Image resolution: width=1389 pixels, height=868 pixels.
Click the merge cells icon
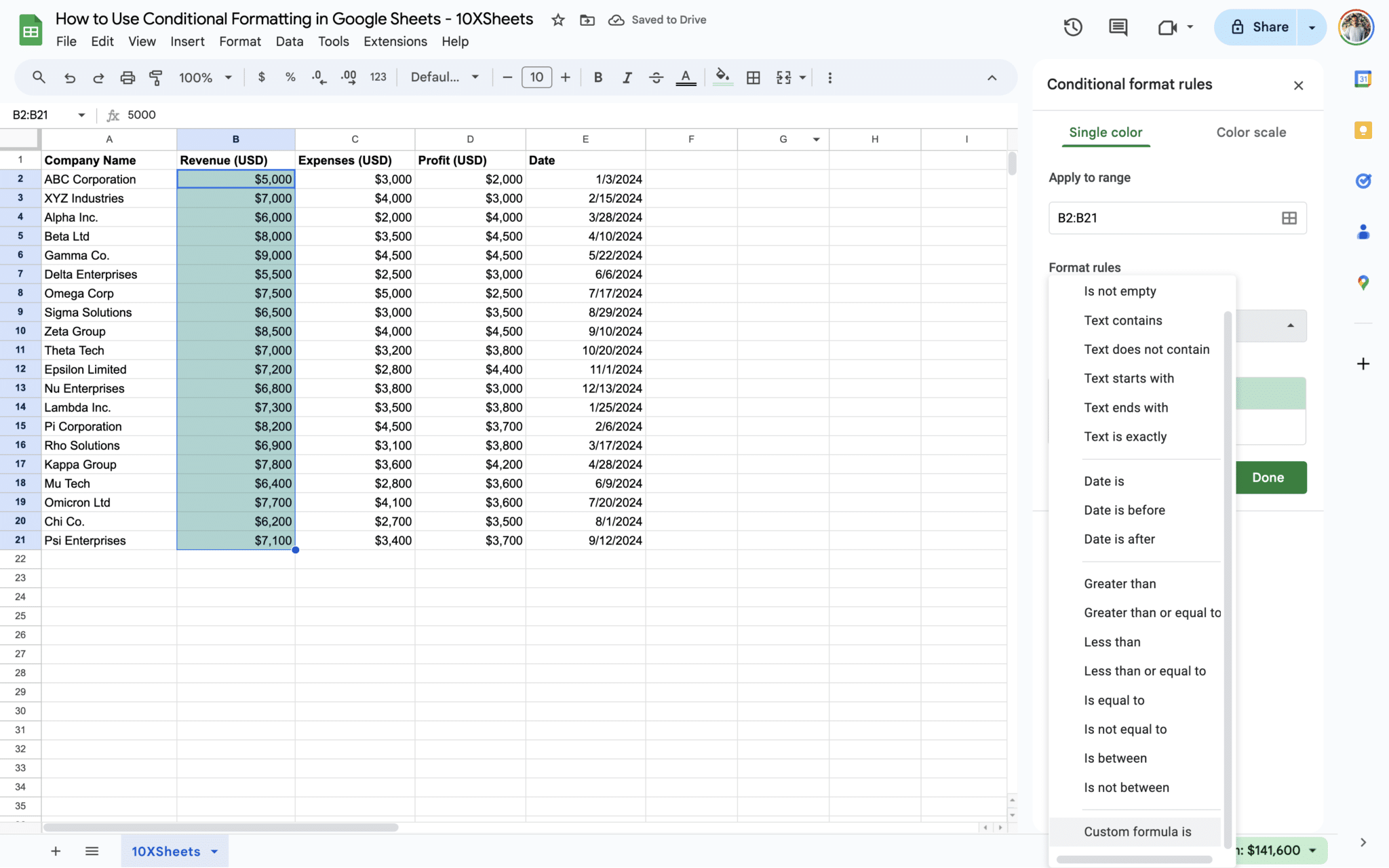pos(783,77)
